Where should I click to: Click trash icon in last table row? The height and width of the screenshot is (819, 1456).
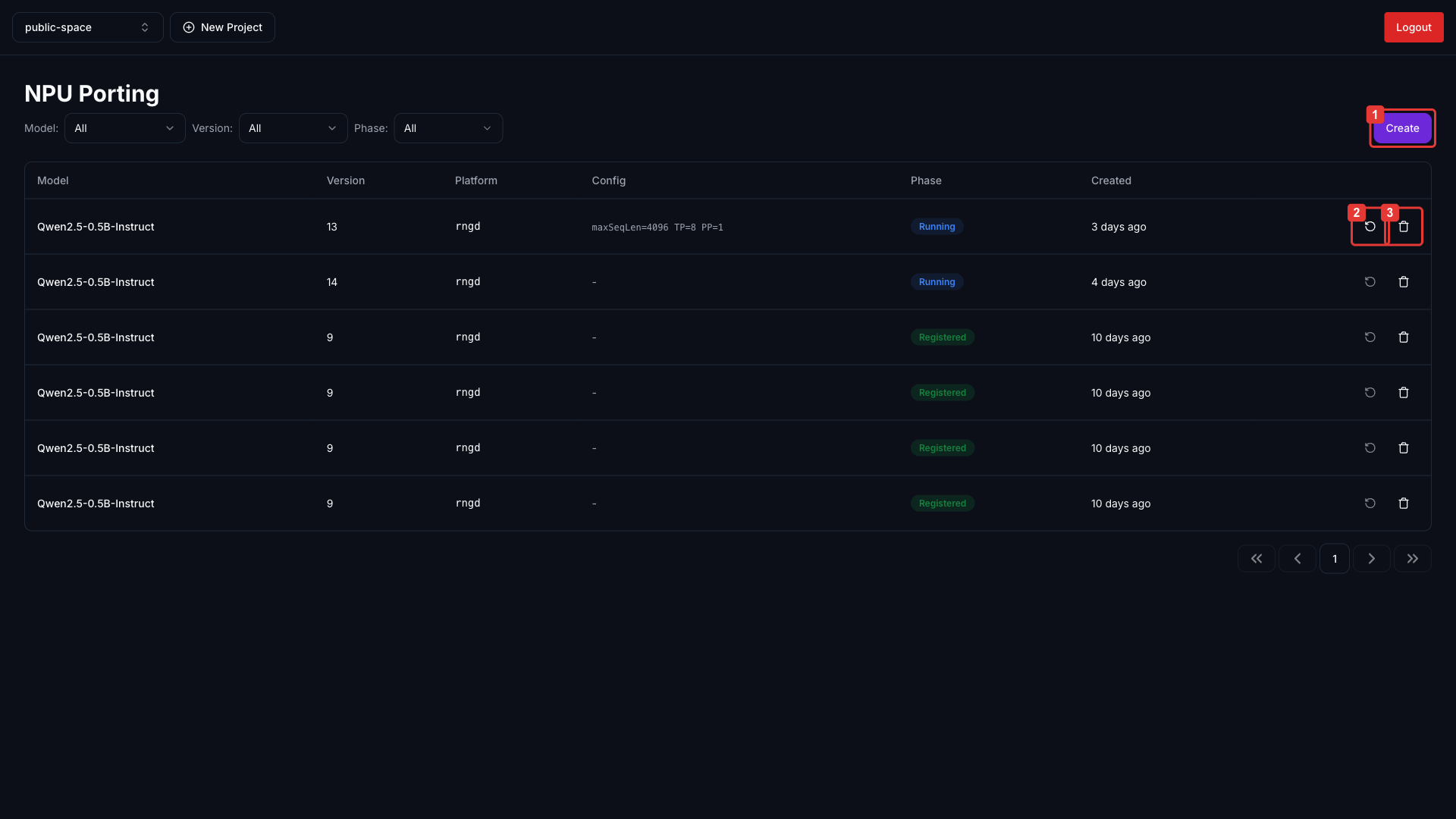tap(1404, 504)
